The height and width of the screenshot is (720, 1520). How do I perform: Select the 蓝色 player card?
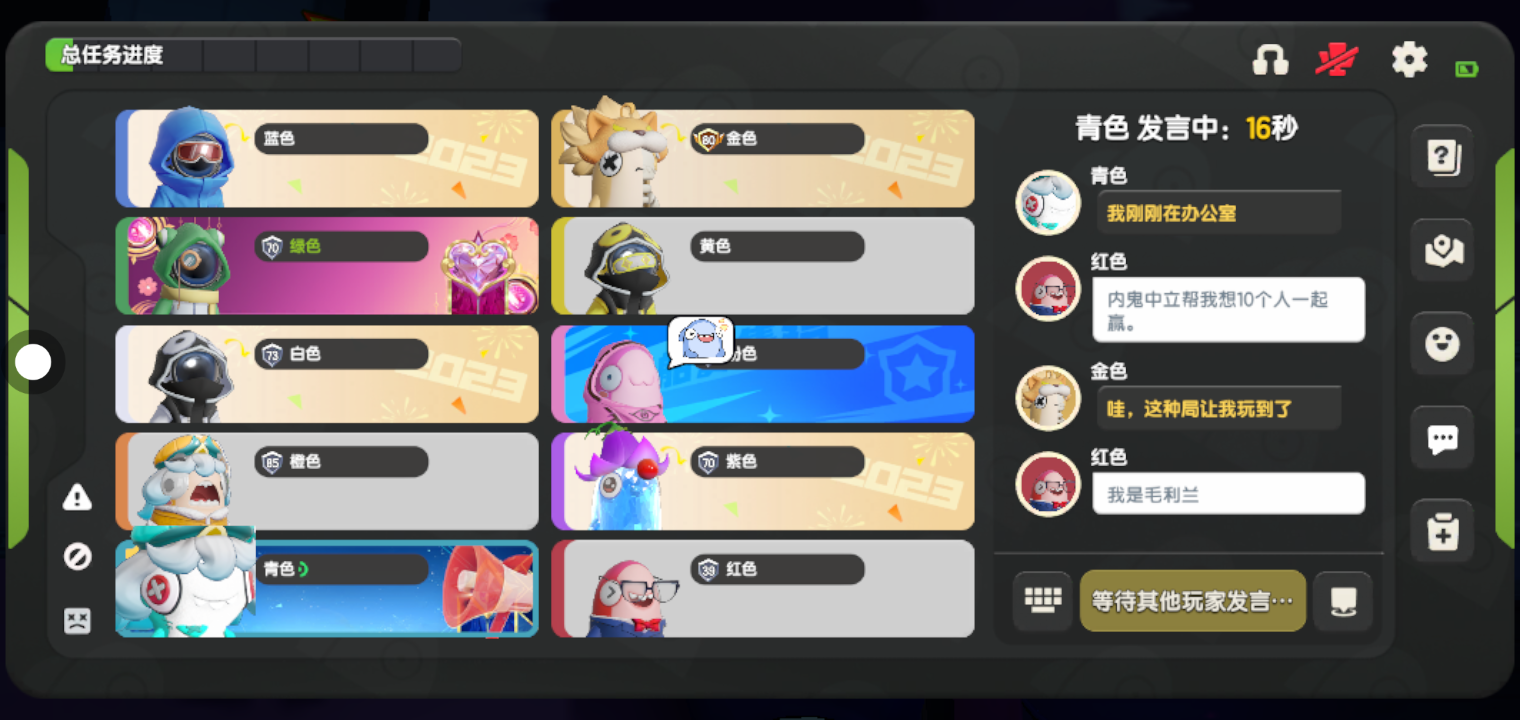327,158
